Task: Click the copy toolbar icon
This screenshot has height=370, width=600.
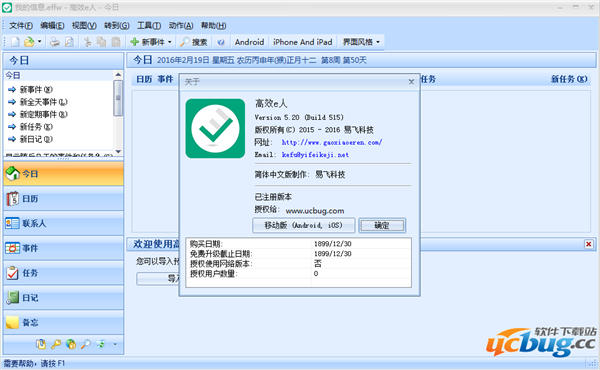Action: click(101, 42)
